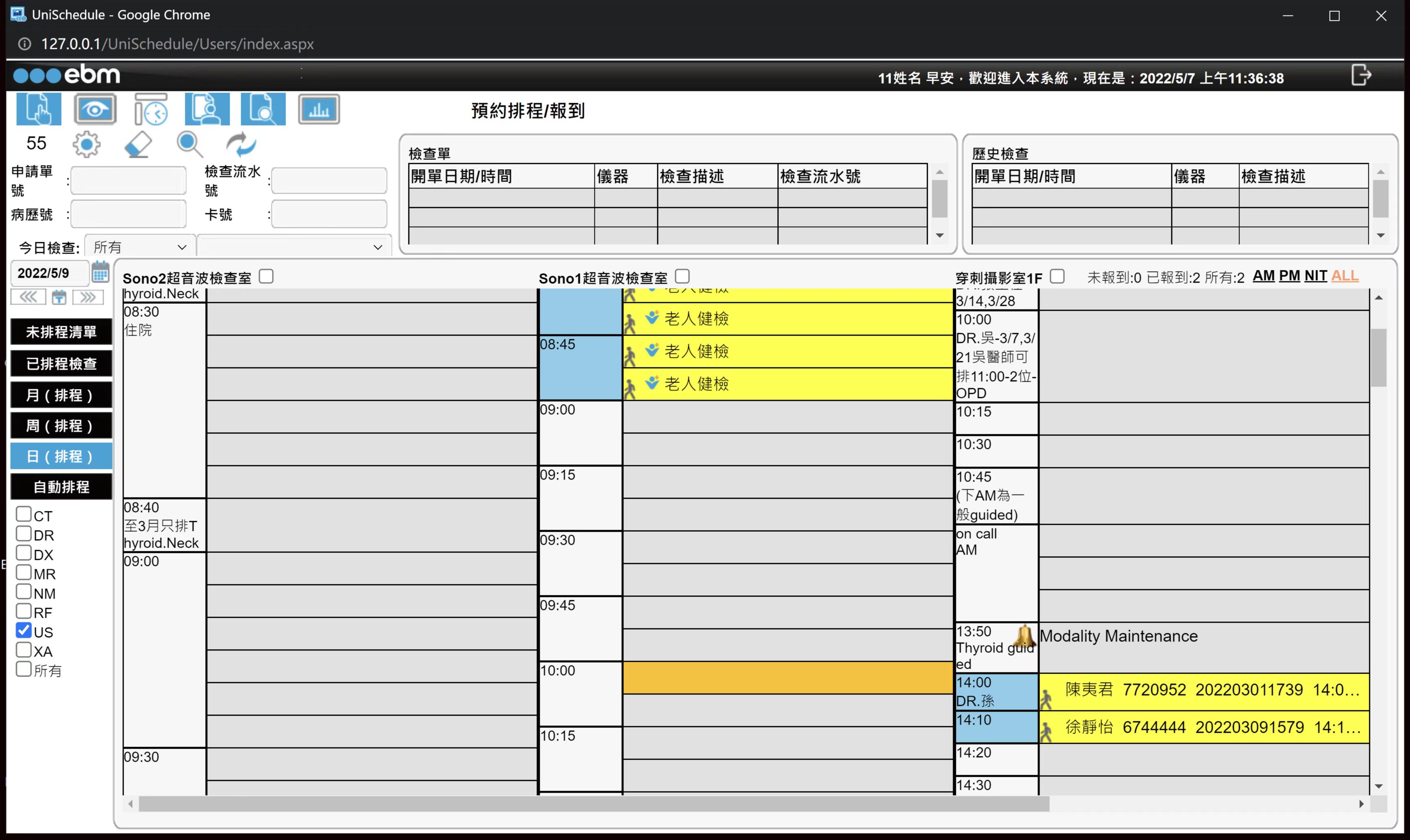
Task: Go to previous day with double-left arrows
Action: [x=28, y=297]
